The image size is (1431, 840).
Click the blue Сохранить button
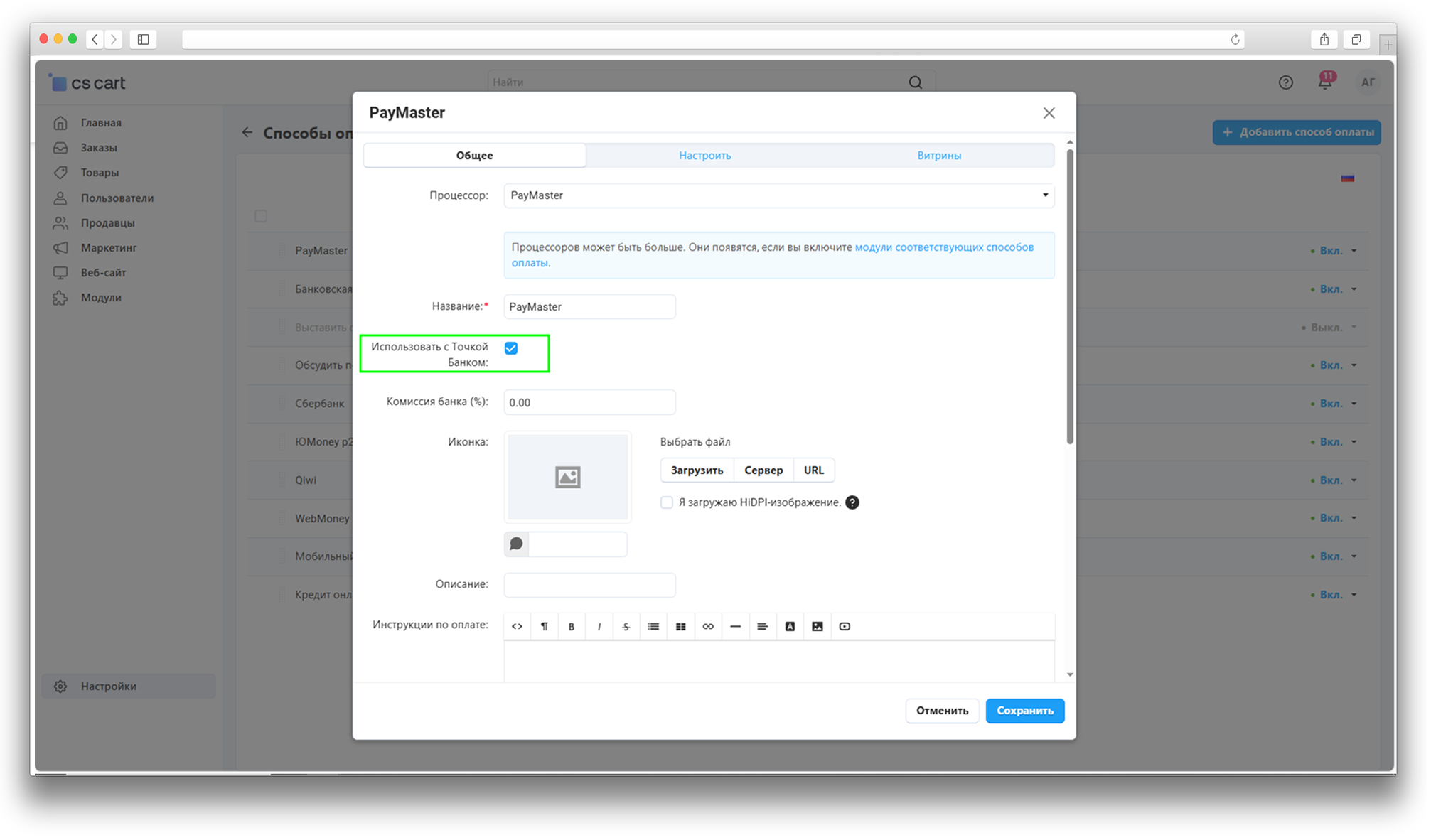tap(1024, 711)
